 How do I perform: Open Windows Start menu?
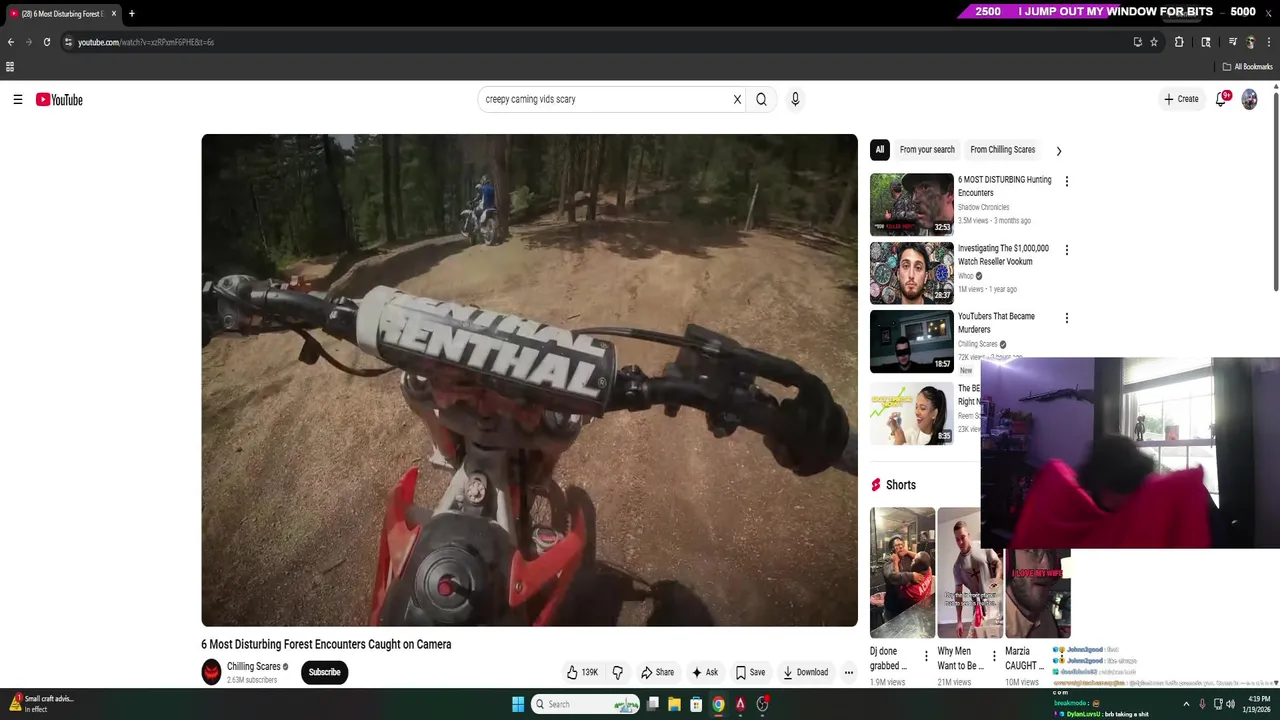[x=518, y=704]
